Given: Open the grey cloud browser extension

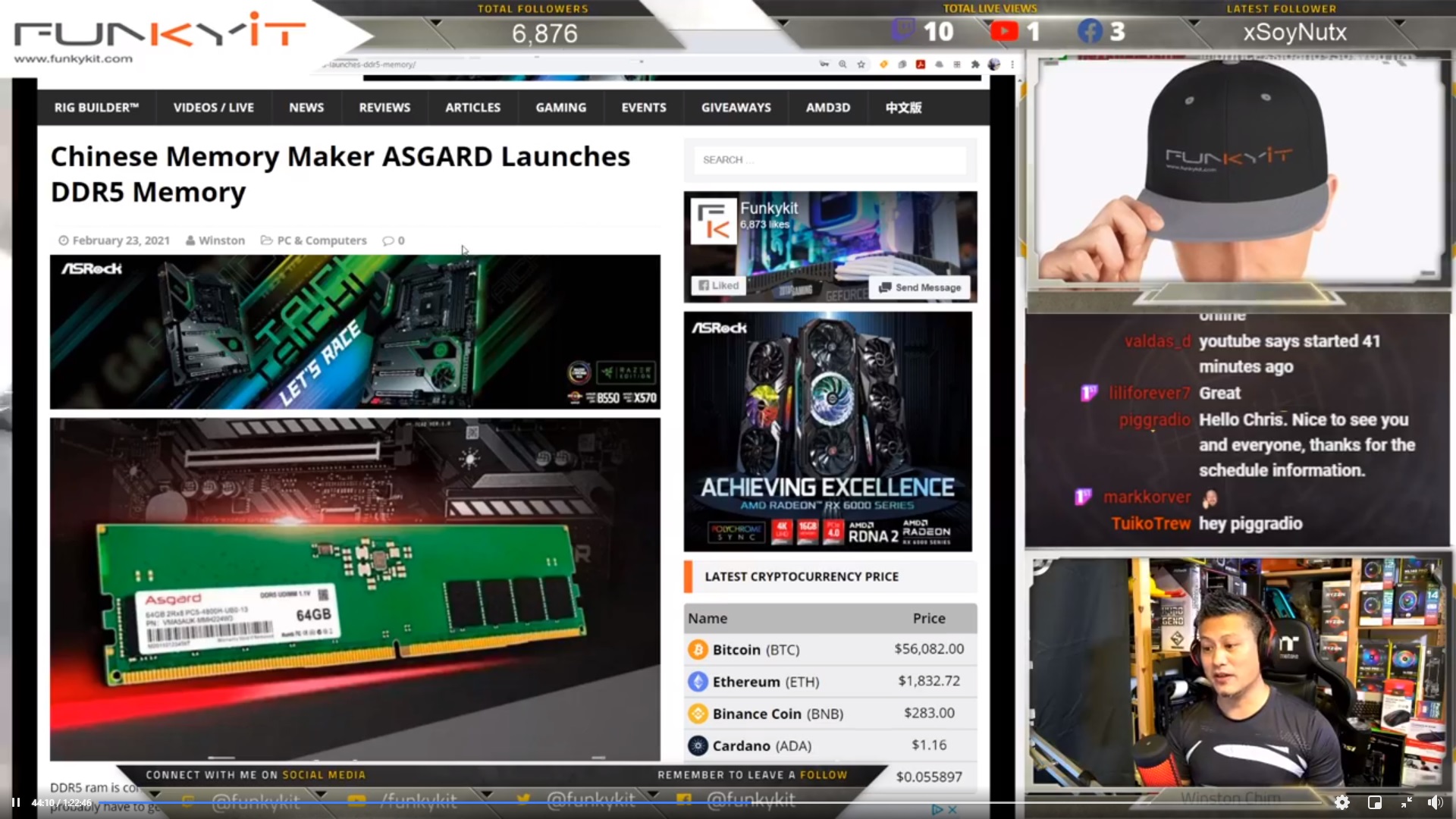Looking at the screenshot, I should pos(939,64).
